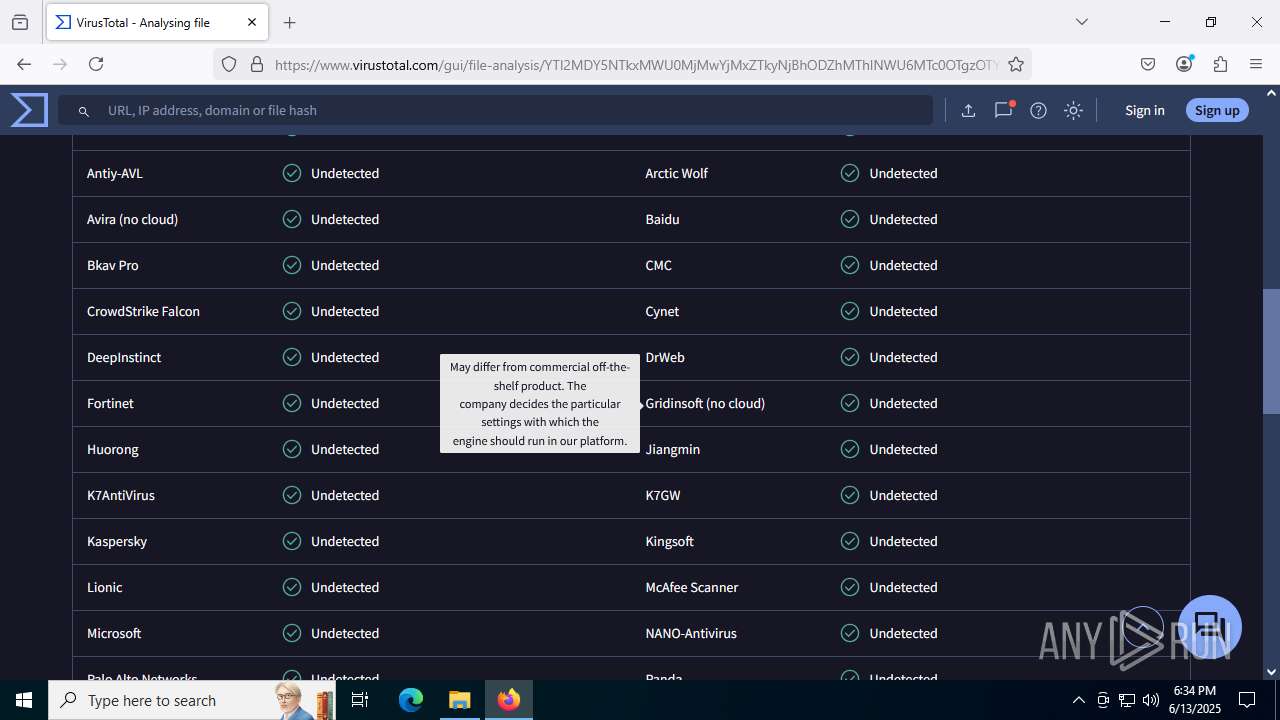Expand the list all tabs dropdown

pos(1081,22)
